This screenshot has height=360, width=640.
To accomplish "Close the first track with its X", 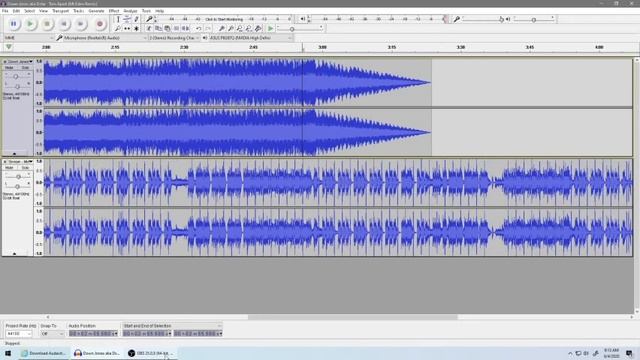I will point(5,62).
